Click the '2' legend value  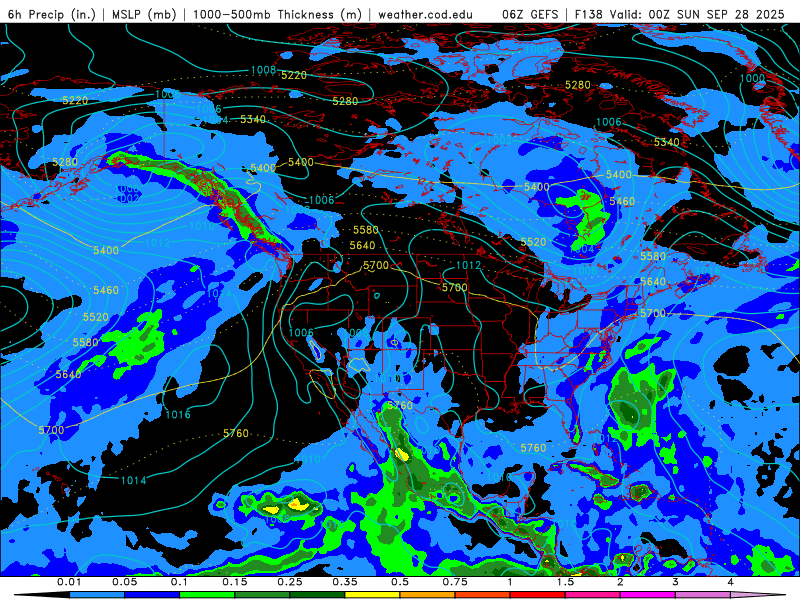coord(620,582)
